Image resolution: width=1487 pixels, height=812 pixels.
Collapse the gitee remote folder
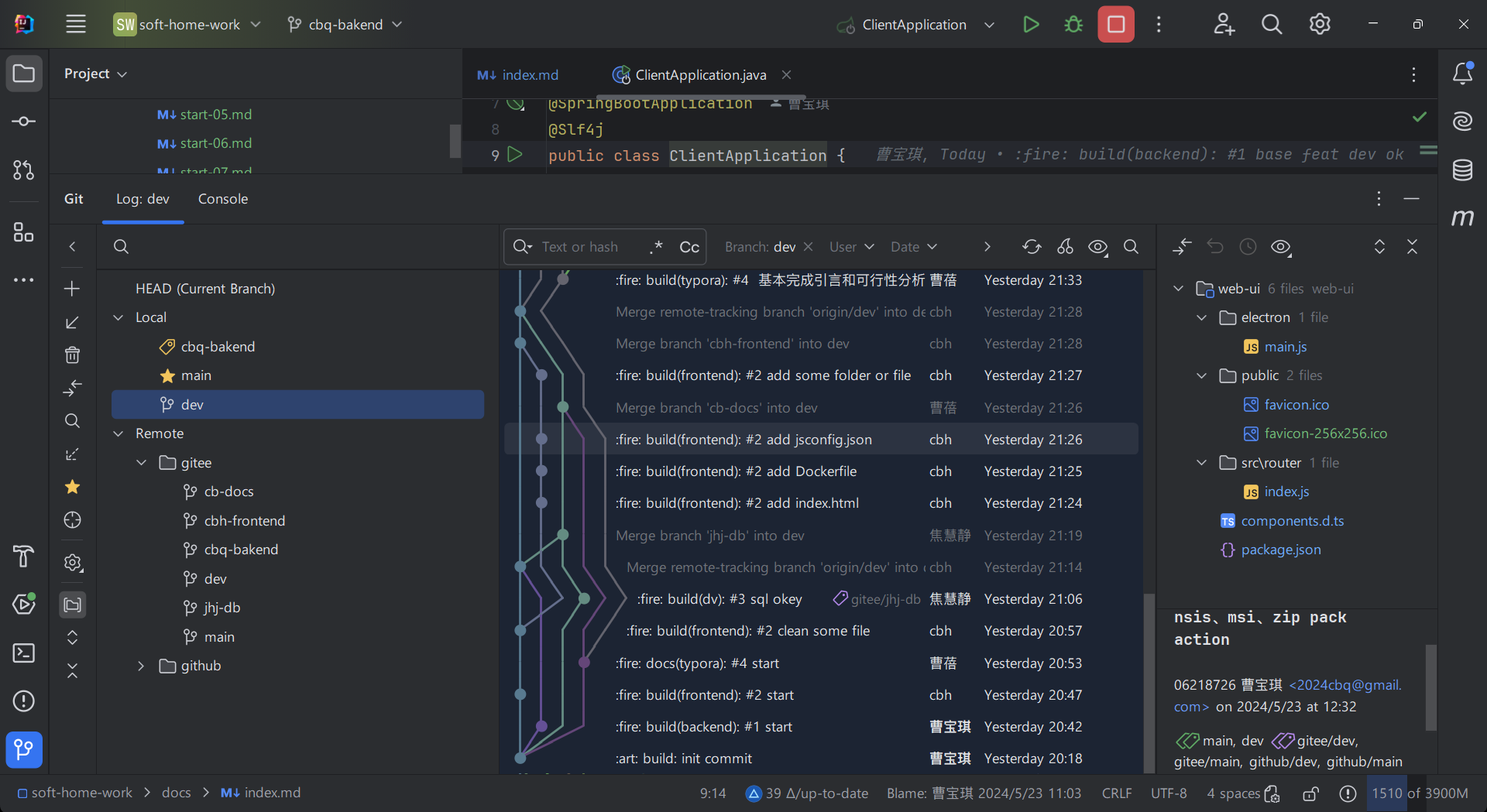pyautogui.click(x=141, y=463)
